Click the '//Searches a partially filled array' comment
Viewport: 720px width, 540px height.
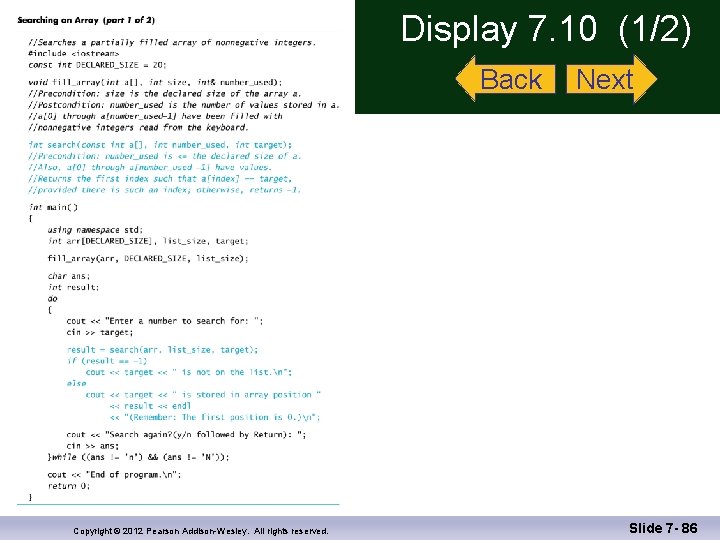click(x=172, y=43)
